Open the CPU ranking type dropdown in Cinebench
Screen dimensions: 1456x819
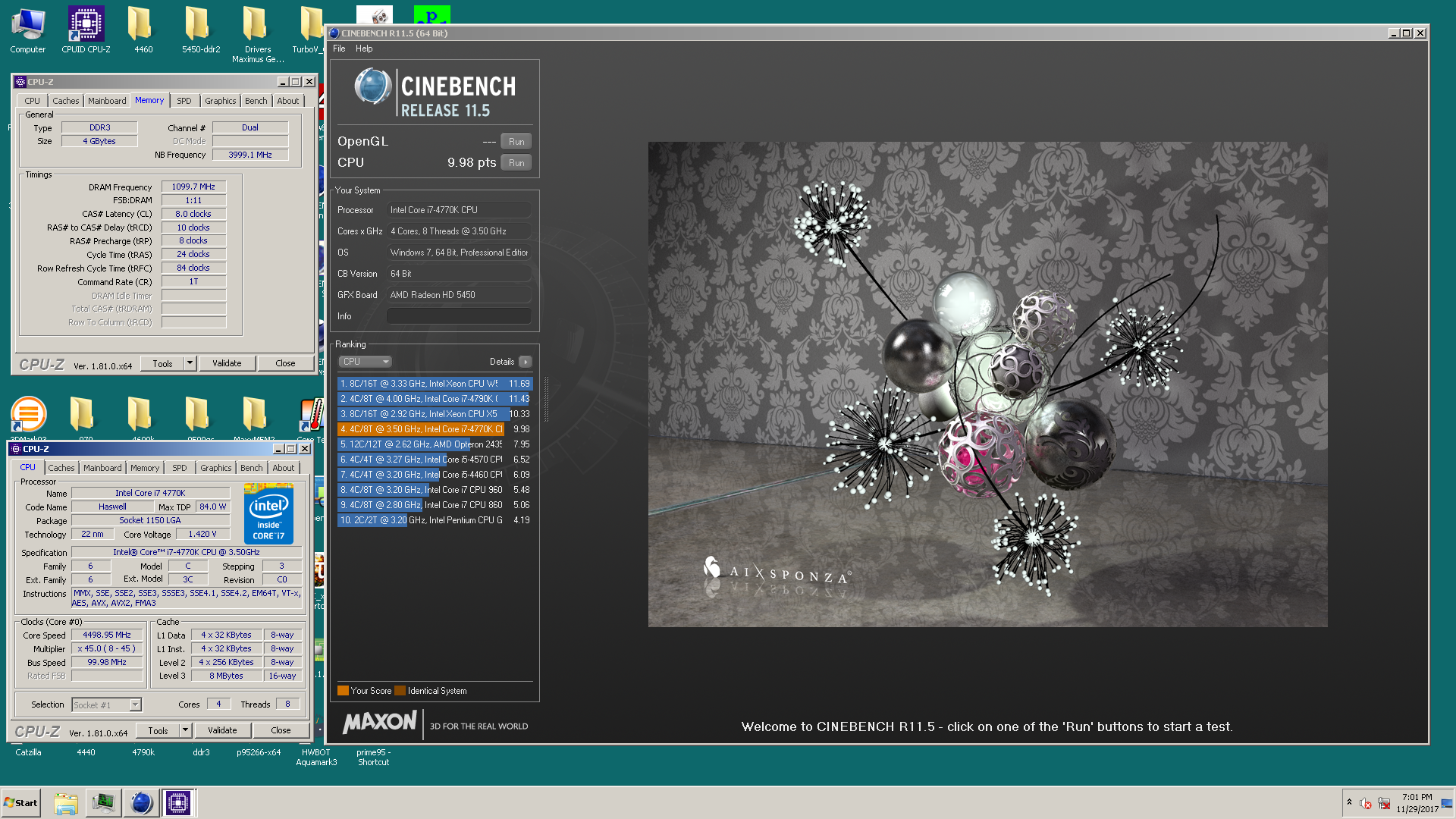(x=365, y=362)
